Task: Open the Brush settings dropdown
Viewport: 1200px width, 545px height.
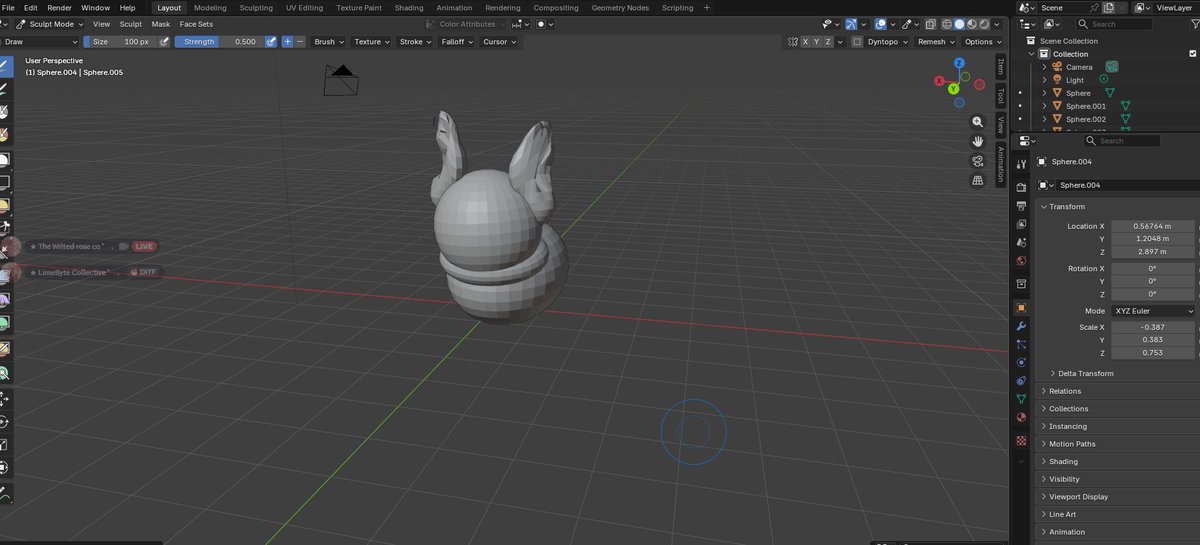Action: 329,42
